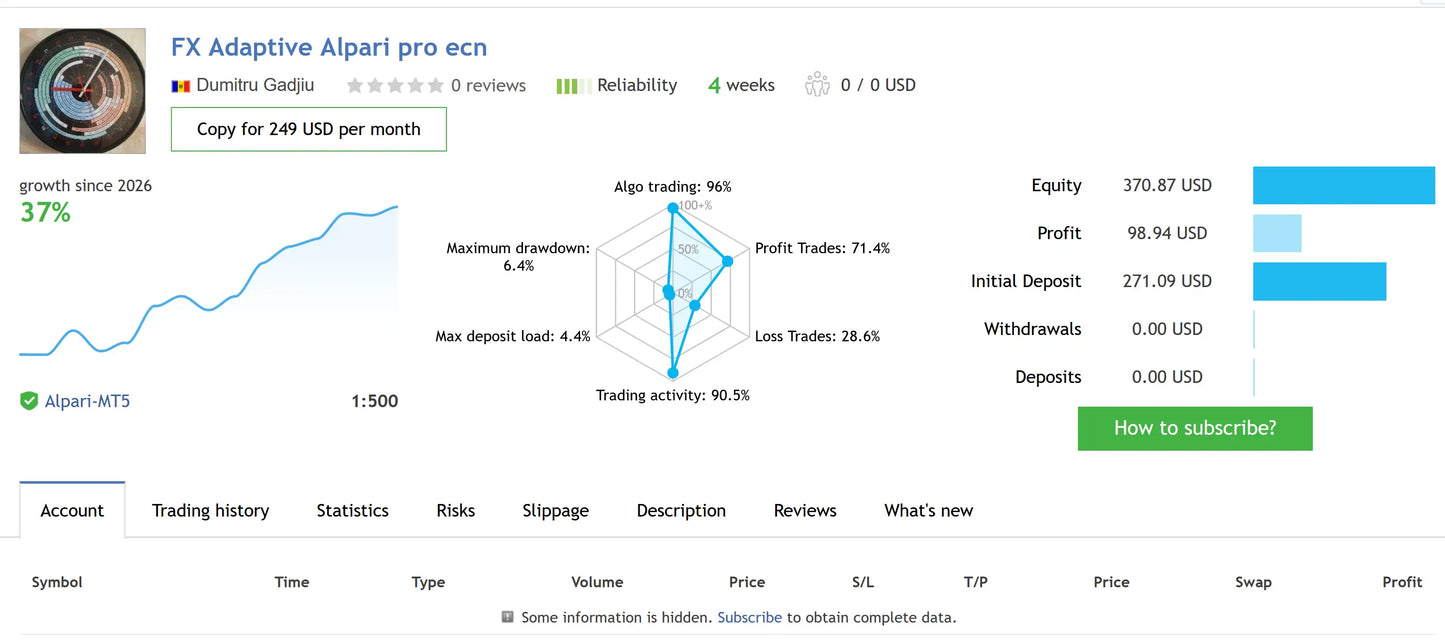1445x640 pixels.
Task: Click the Moldova flag icon beside Dumitru Gadjiu
Action: (181, 86)
